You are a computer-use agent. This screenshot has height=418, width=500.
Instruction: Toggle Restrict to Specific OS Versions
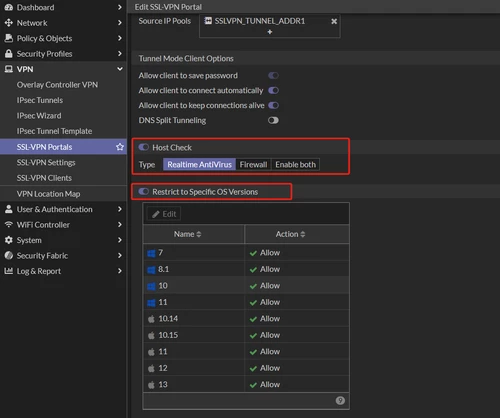click(x=144, y=191)
